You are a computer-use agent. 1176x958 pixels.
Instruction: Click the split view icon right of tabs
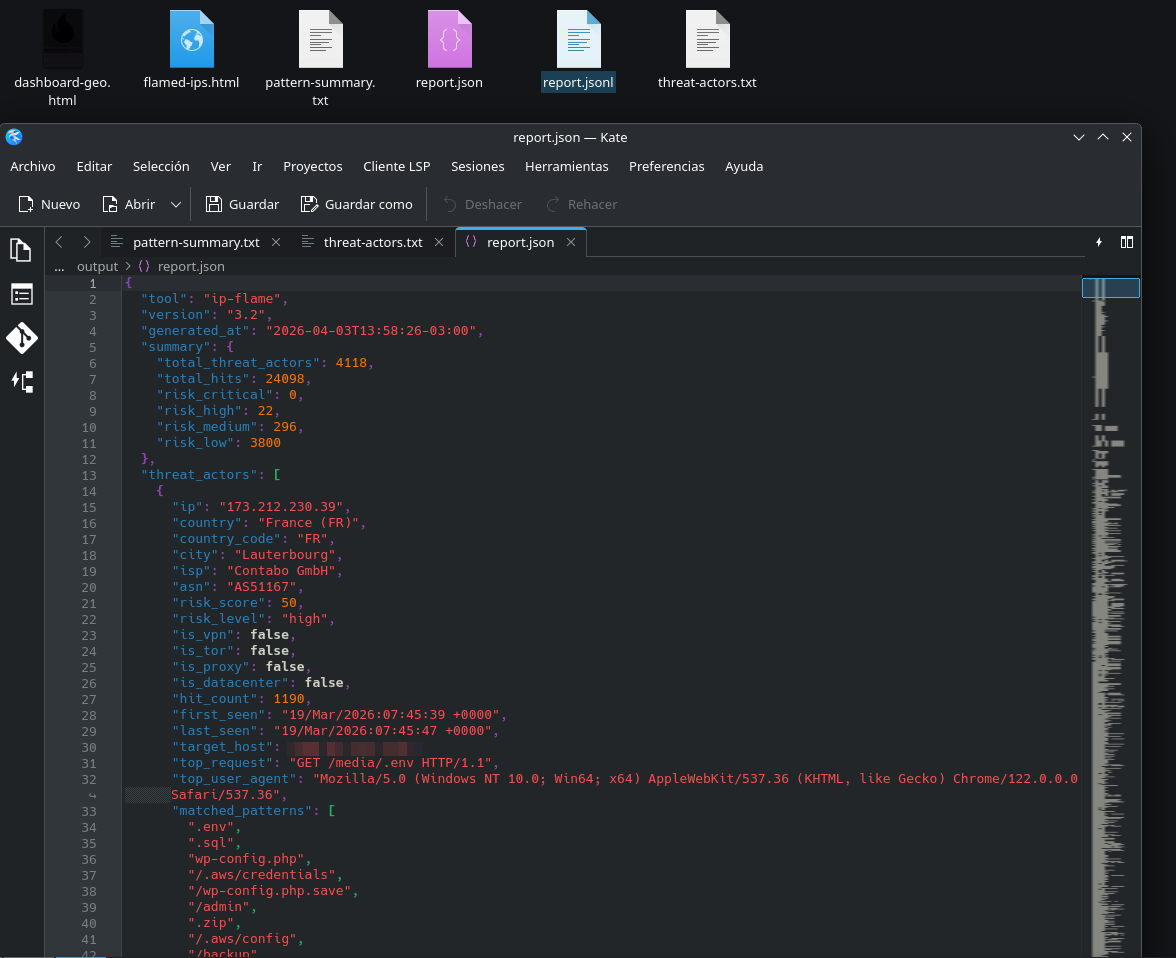coord(1127,242)
